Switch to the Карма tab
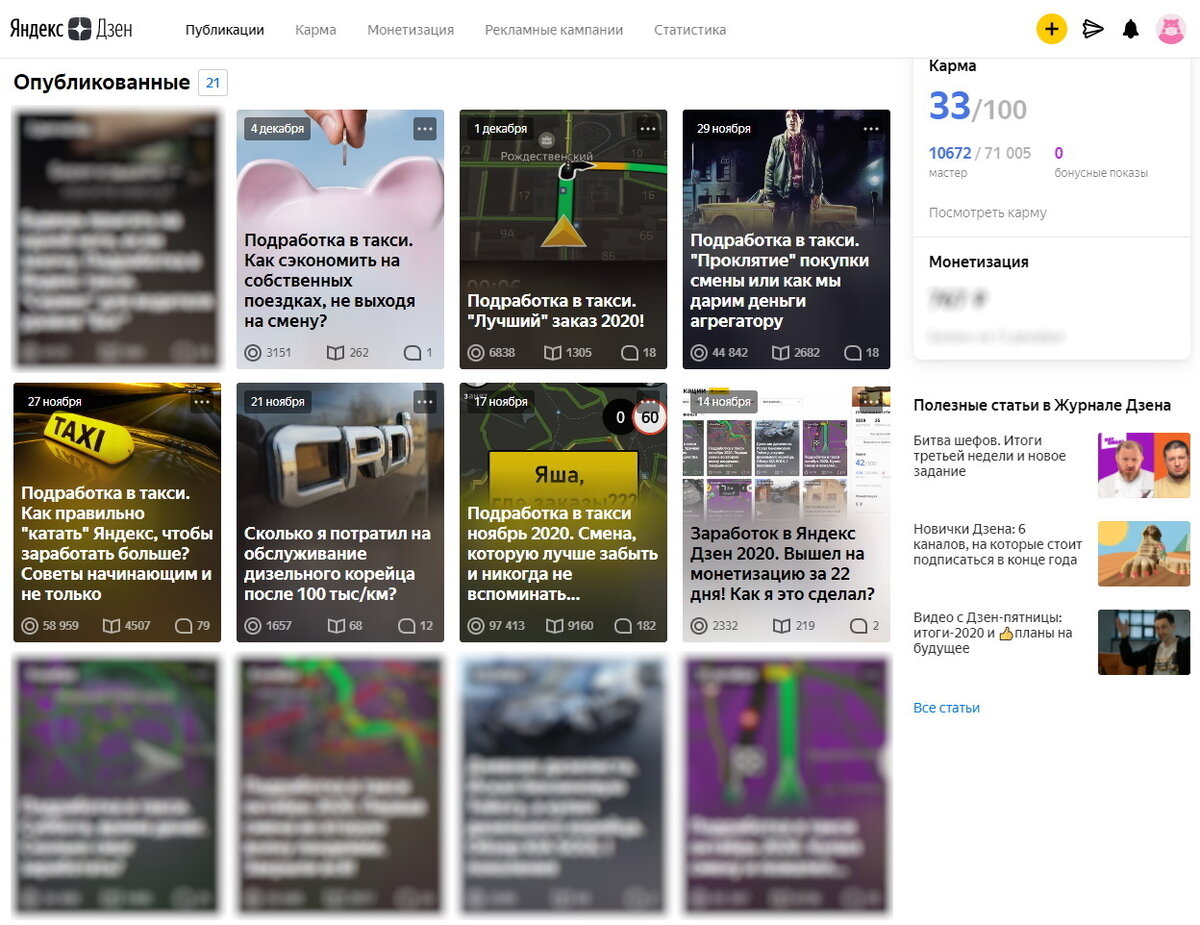The image size is (1200, 925). (316, 30)
